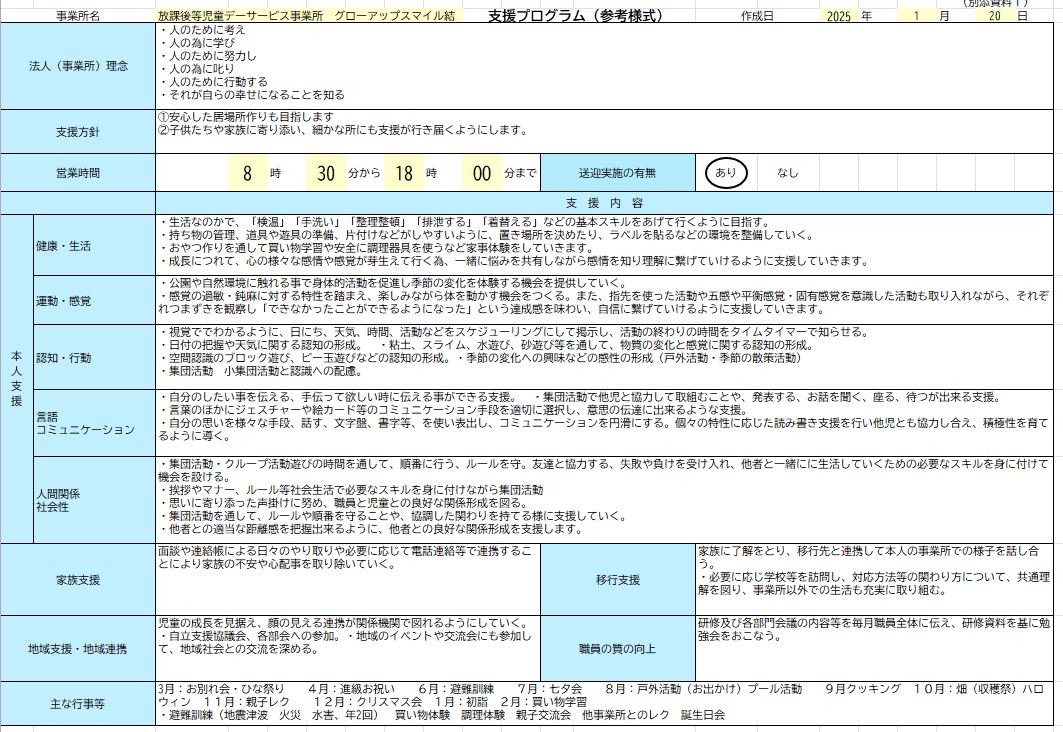Viewport: 1063px width, 732px height.
Task: Select the 移行支援 header cell
Action: (618, 580)
